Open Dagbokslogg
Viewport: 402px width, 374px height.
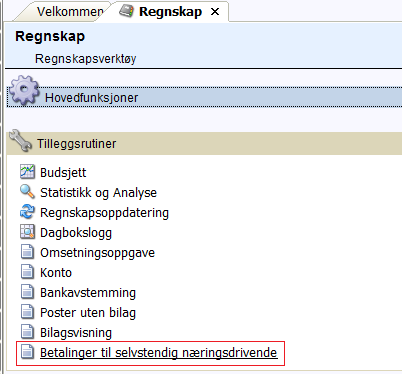point(76,233)
